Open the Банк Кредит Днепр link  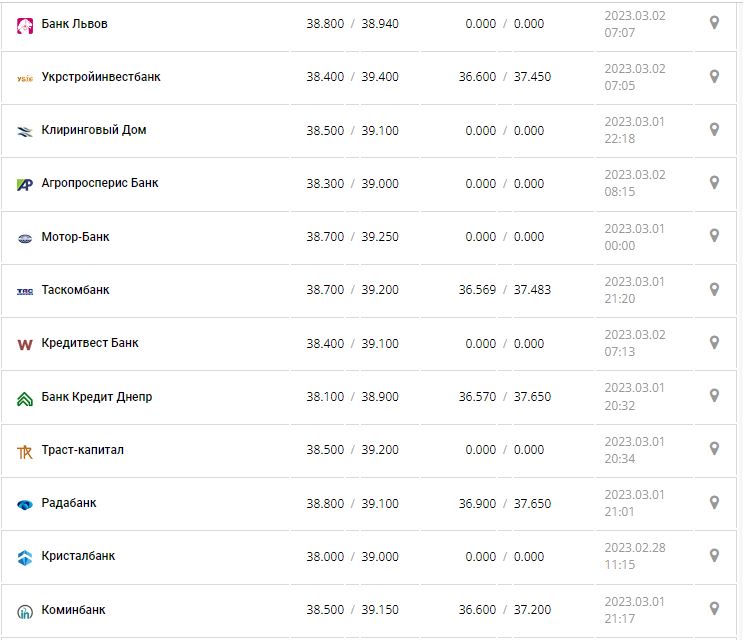click(97, 397)
